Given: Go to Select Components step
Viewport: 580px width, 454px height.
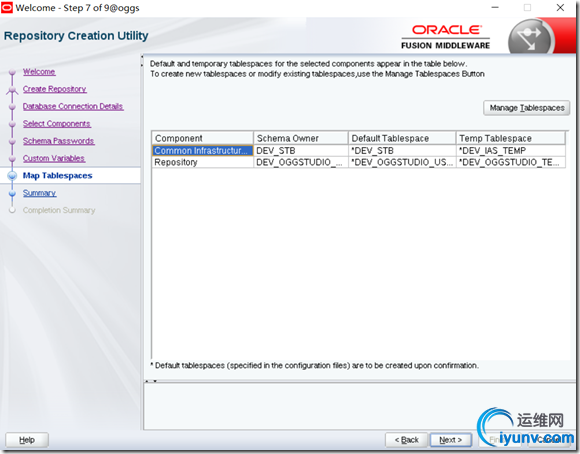Looking at the screenshot, I should 57,124.
